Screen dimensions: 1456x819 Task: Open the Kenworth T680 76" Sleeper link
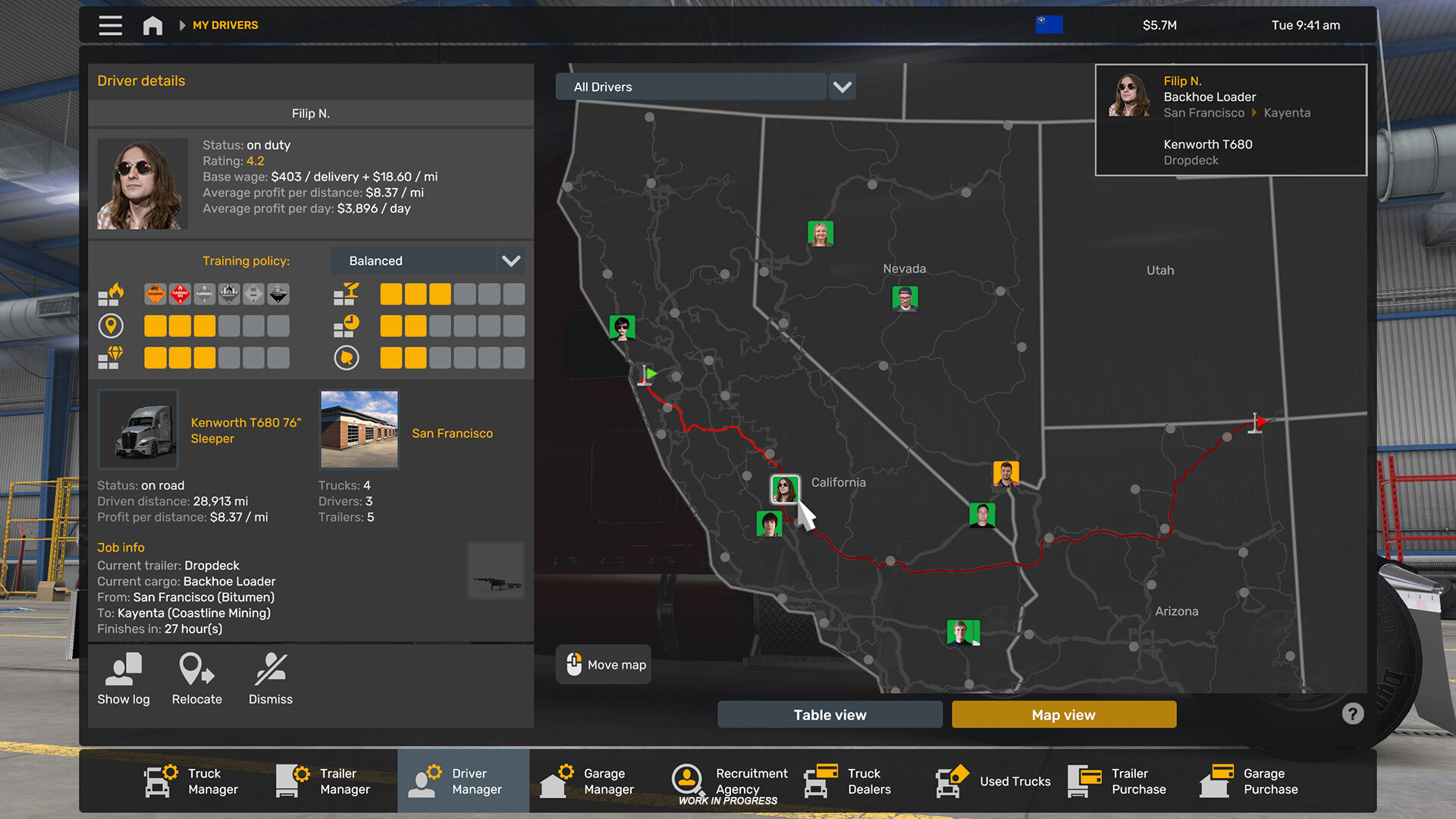click(246, 431)
